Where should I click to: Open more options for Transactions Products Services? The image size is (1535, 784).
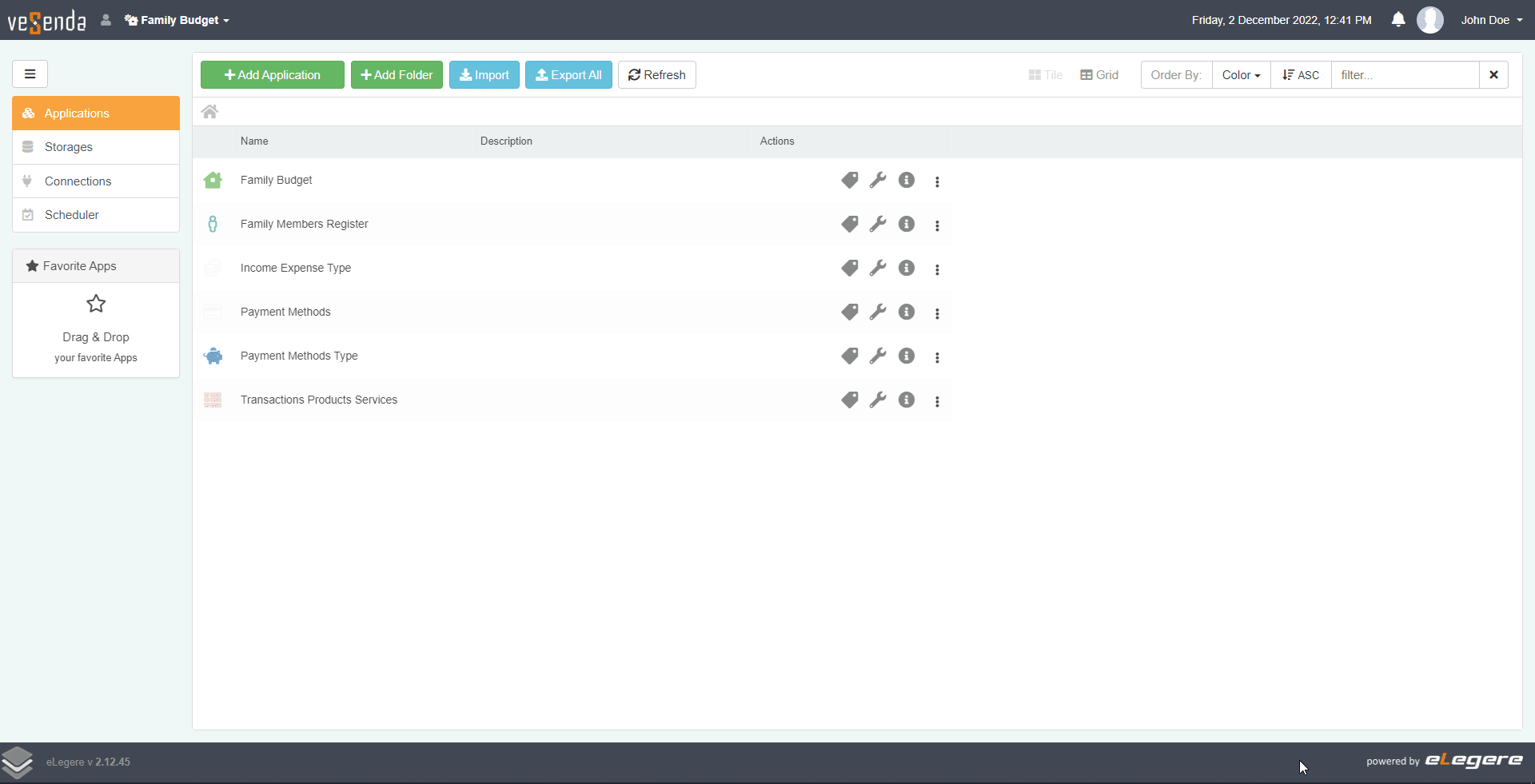937,401
